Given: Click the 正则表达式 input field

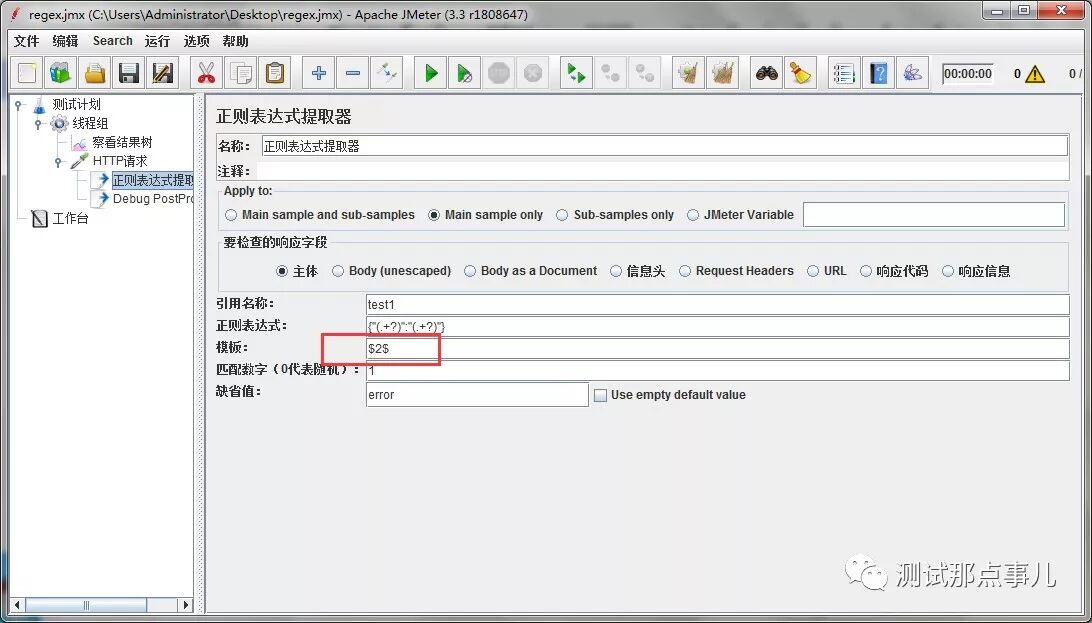Looking at the screenshot, I should [x=717, y=326].
